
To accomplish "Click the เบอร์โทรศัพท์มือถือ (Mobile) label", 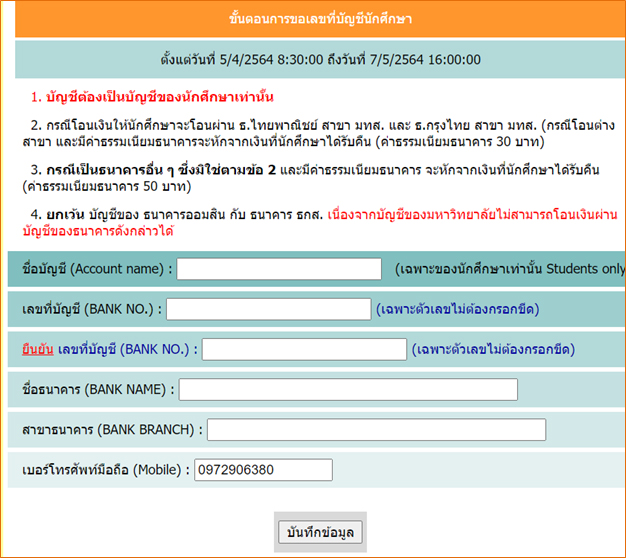I will (104, 469).
